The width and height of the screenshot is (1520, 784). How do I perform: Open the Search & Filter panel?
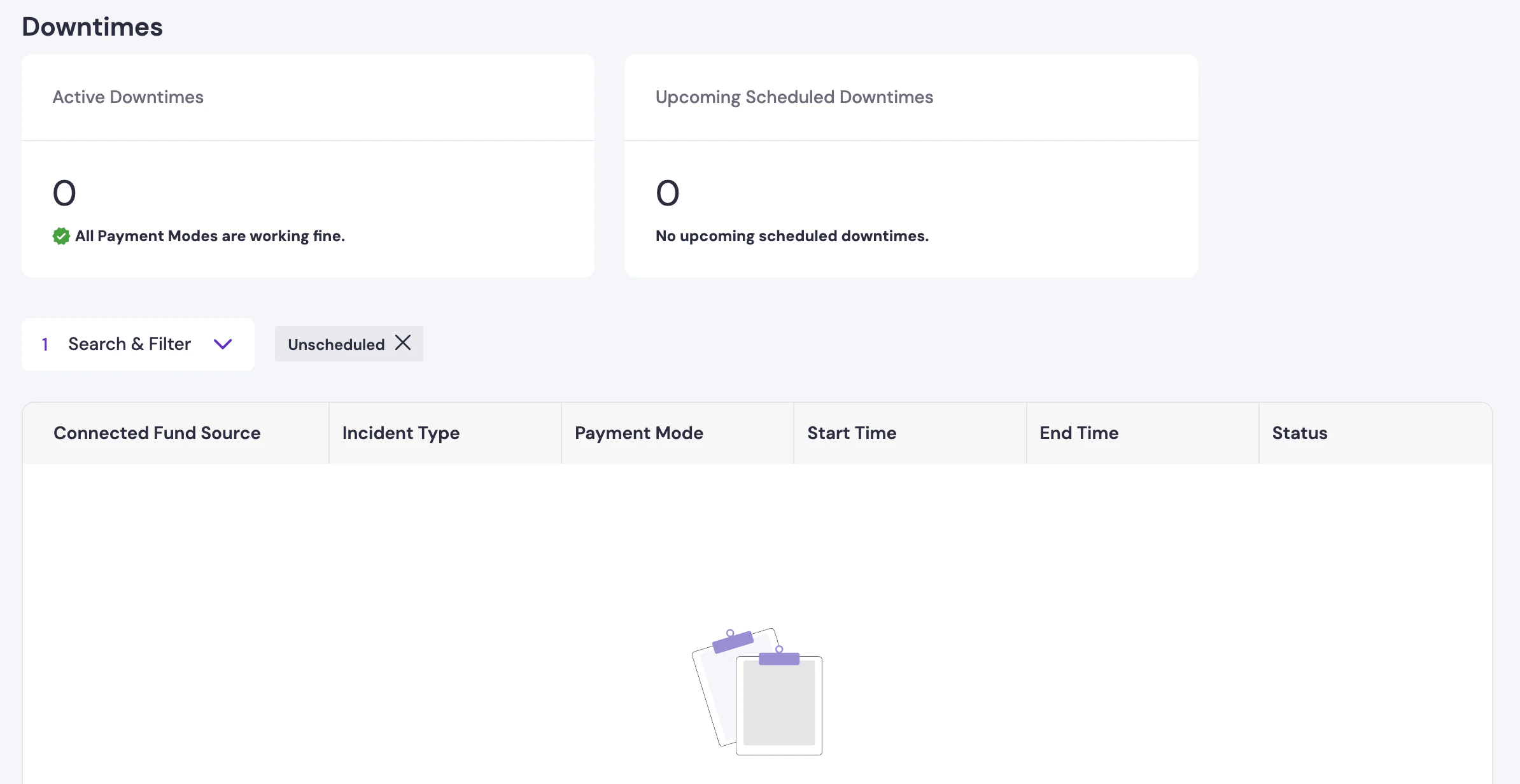(x=129, y=344)
